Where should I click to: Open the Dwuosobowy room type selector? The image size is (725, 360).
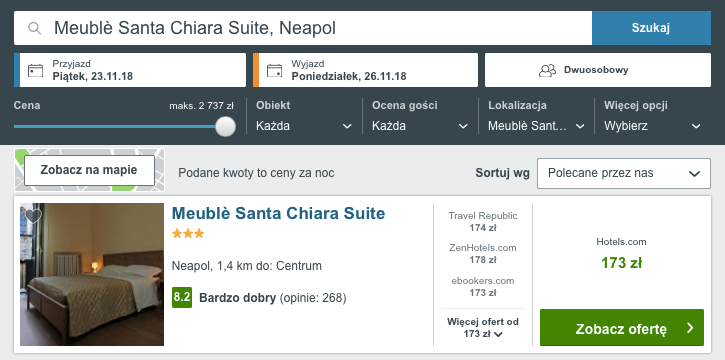tap(598, 70)
